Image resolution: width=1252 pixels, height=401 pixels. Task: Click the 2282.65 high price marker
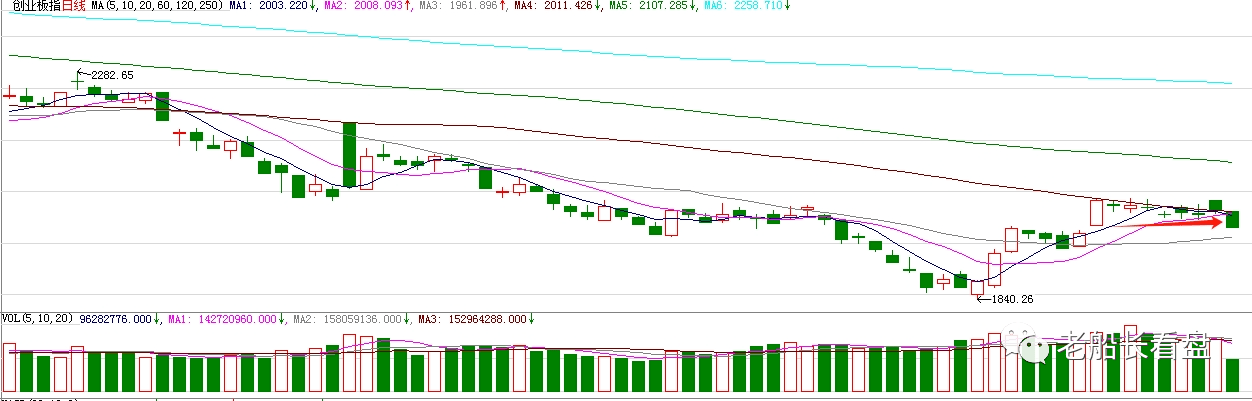click(x=111, y=75)
